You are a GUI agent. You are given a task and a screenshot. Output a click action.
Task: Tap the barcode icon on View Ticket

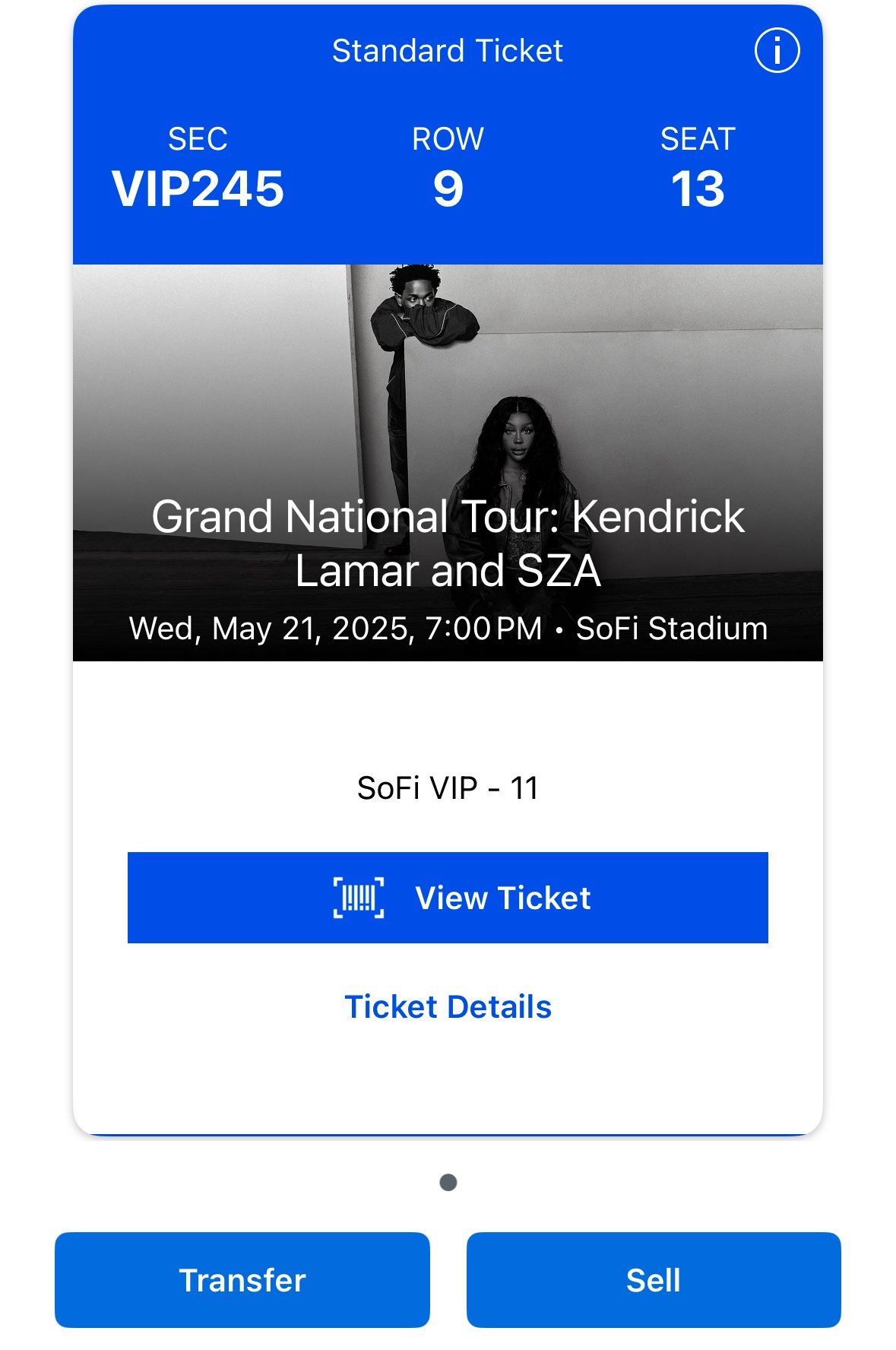pos(359,898)
